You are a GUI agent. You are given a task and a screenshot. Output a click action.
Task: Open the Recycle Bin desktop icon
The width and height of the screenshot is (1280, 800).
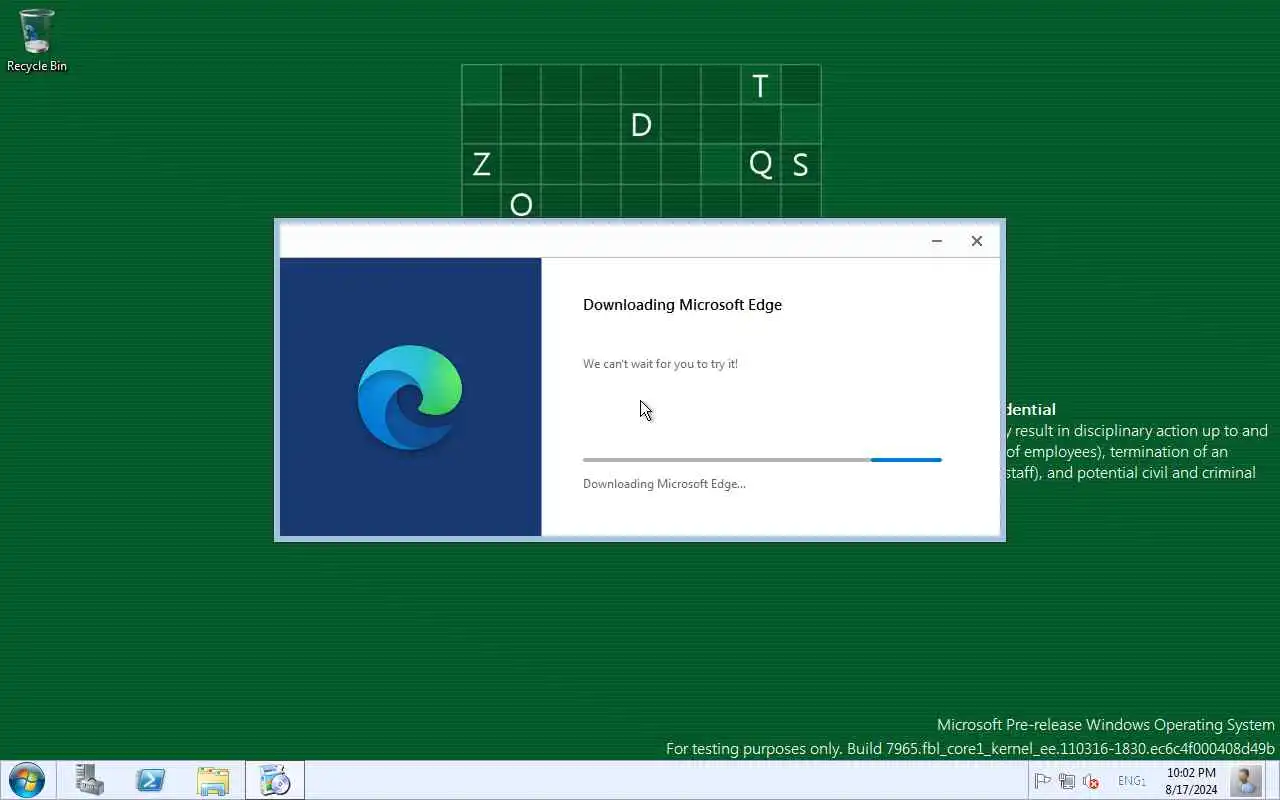click(37, 40)
